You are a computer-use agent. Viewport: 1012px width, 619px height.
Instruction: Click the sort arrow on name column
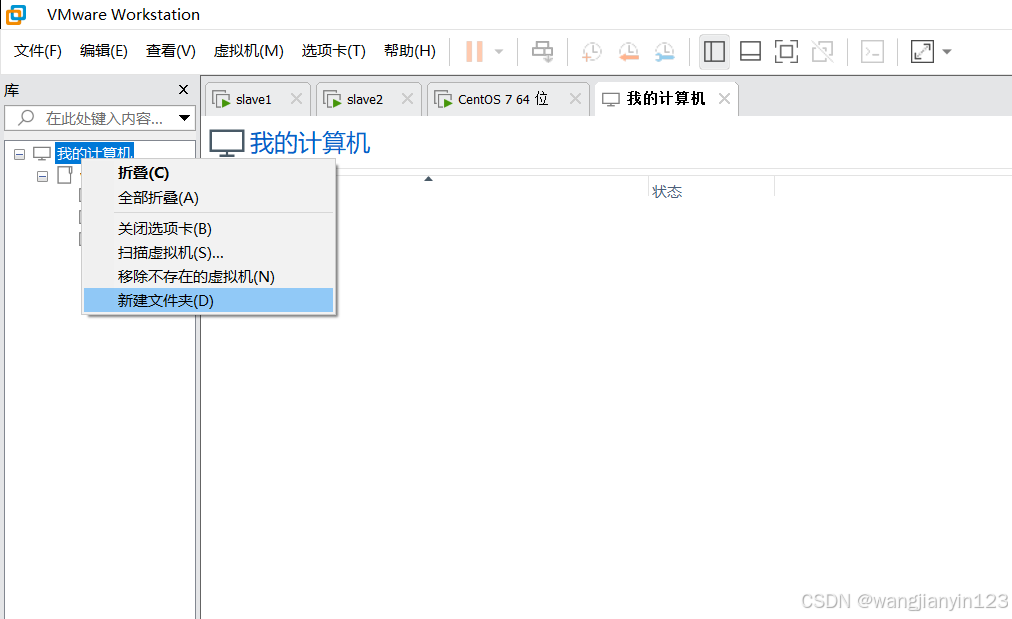click(428, 179)
